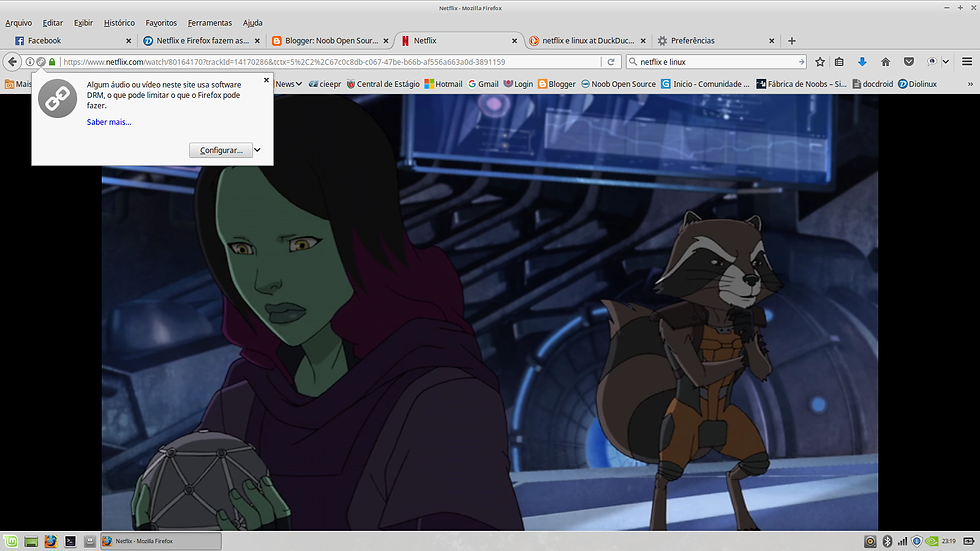
Task: Launch Firefox from the panel launcher
Action: (51, 542)
